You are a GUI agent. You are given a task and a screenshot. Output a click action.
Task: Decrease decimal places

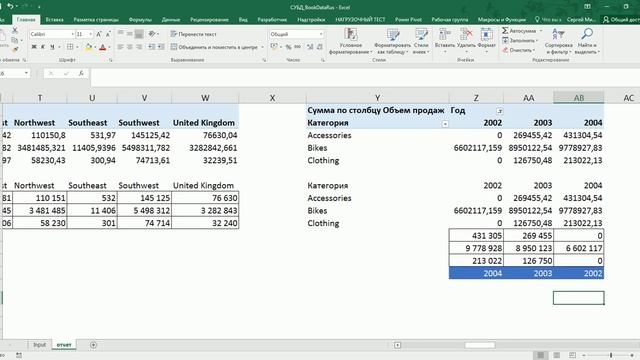pos(320,47)
